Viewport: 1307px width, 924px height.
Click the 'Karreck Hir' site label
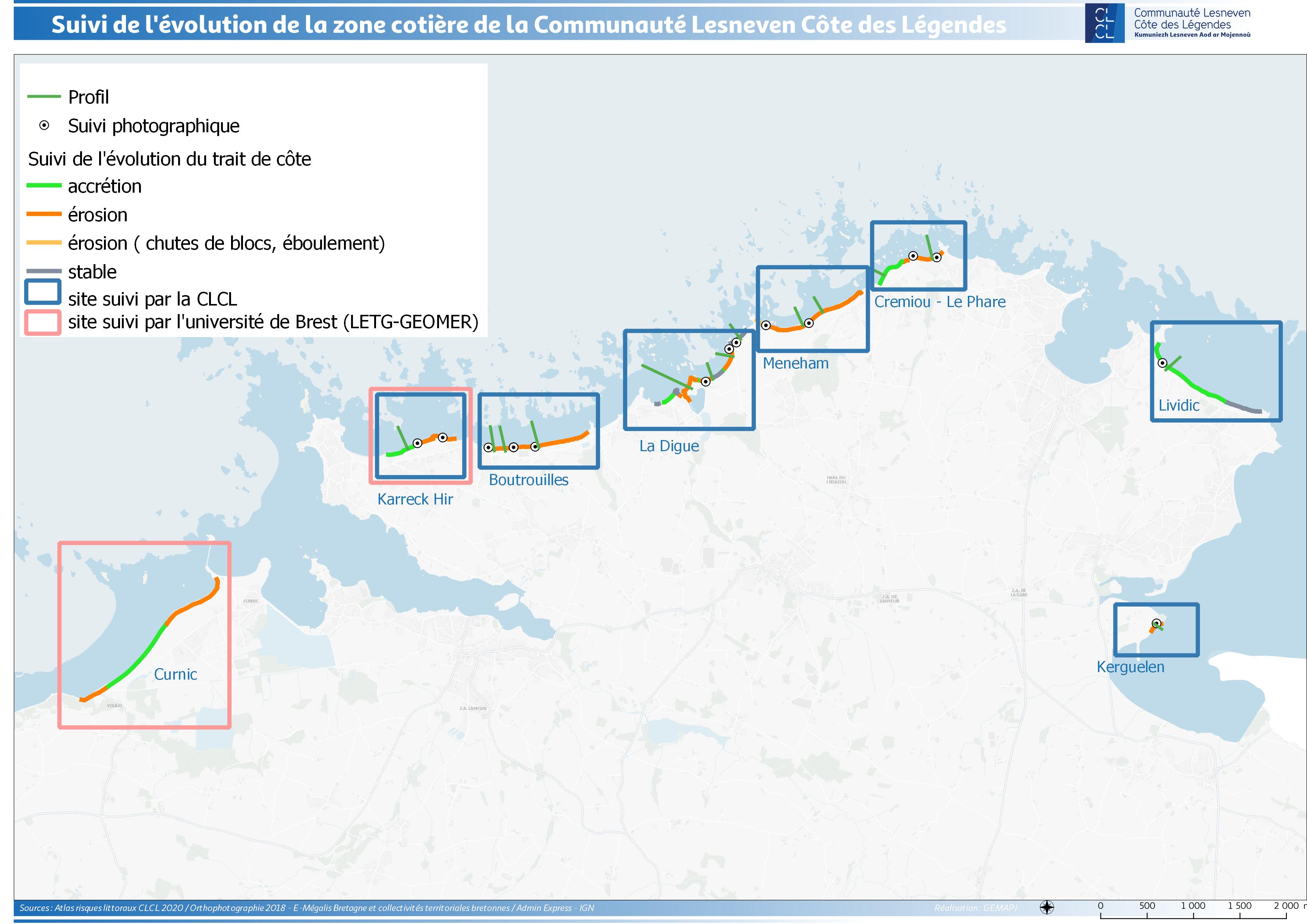[x=415, y=499]
